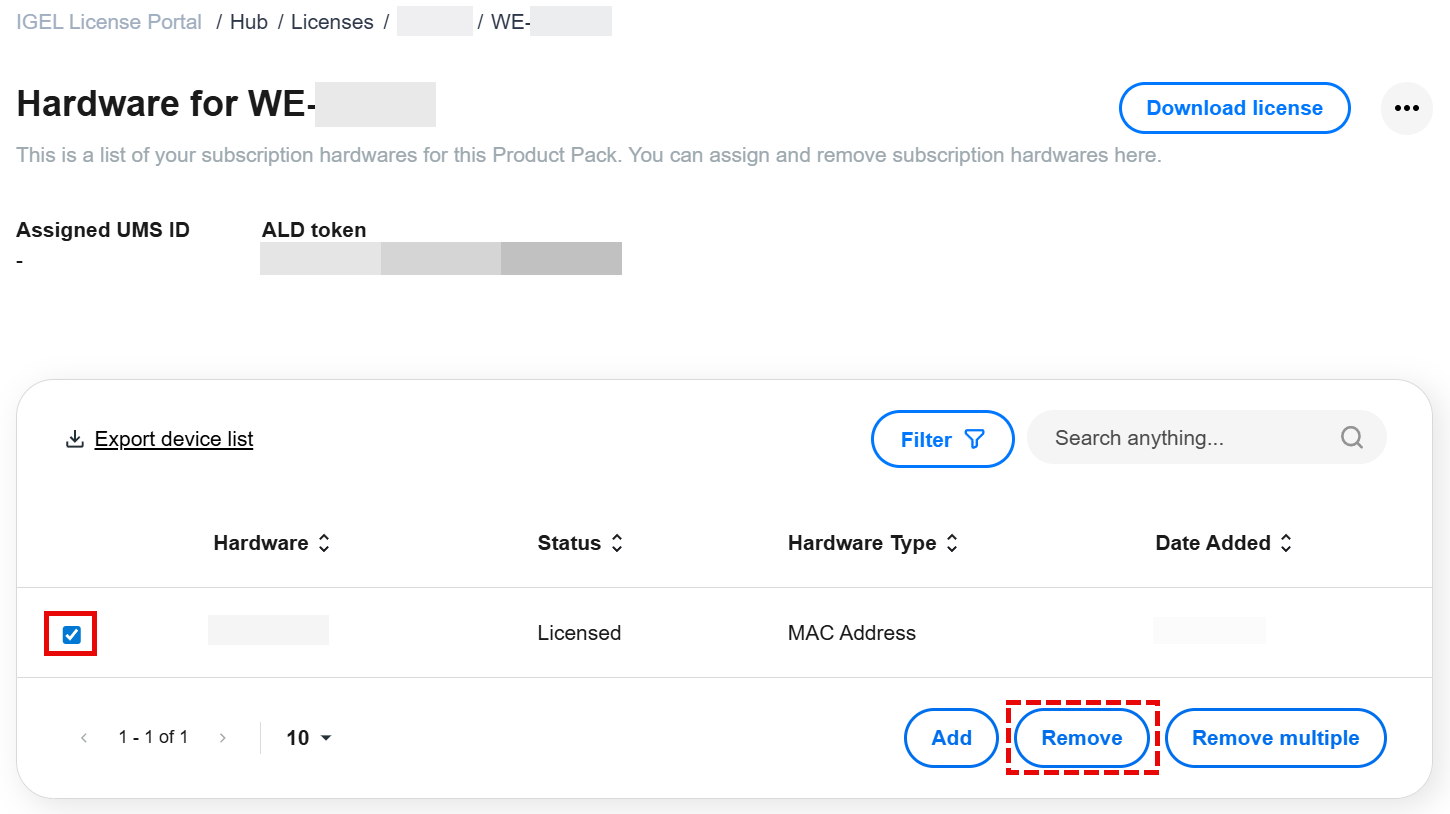Navigate to Hub breadcrumb
This screenshot has width=1450, height=814.
249,22
